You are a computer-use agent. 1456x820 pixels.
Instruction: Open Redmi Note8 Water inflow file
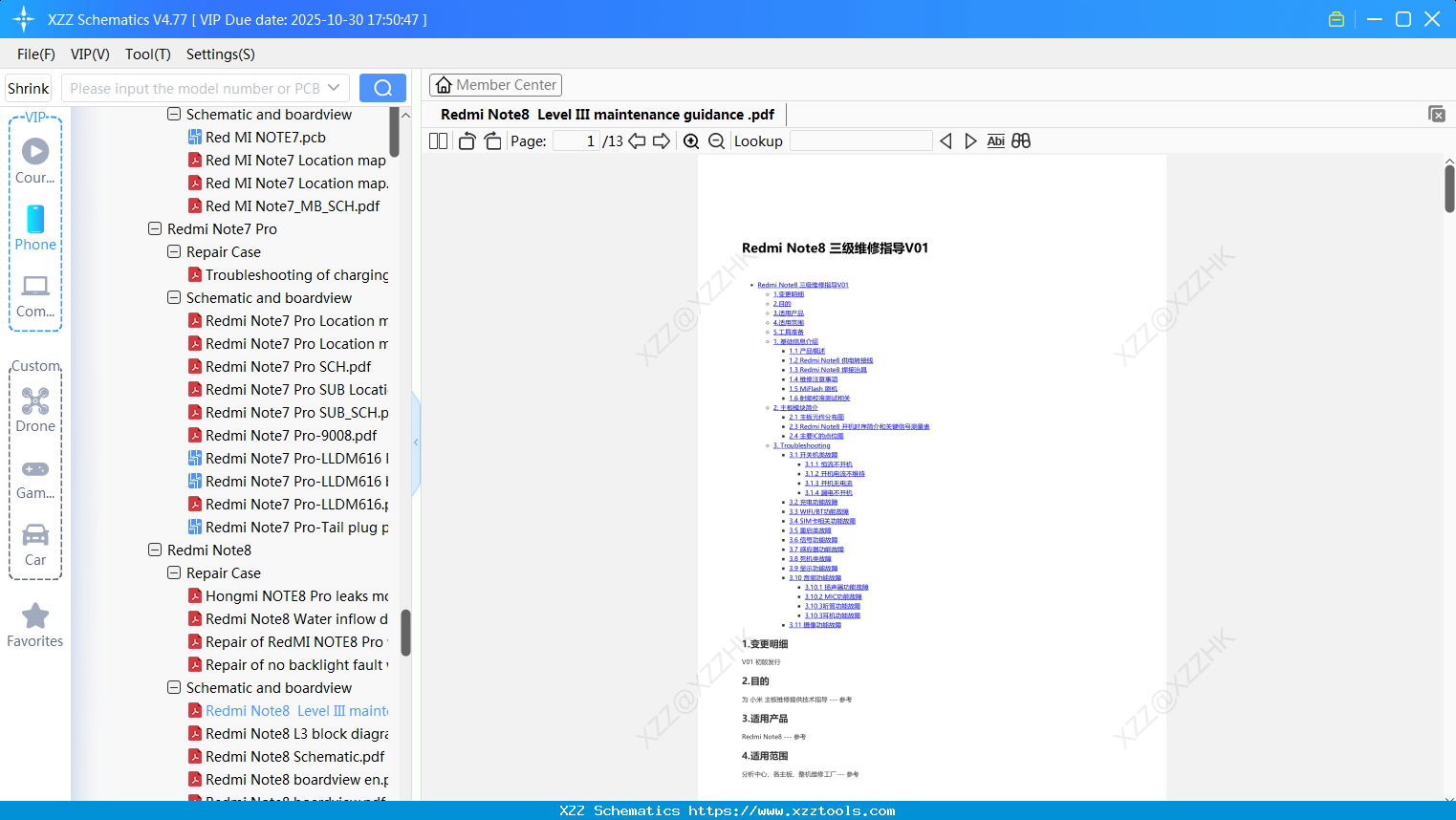coord(288,619)
